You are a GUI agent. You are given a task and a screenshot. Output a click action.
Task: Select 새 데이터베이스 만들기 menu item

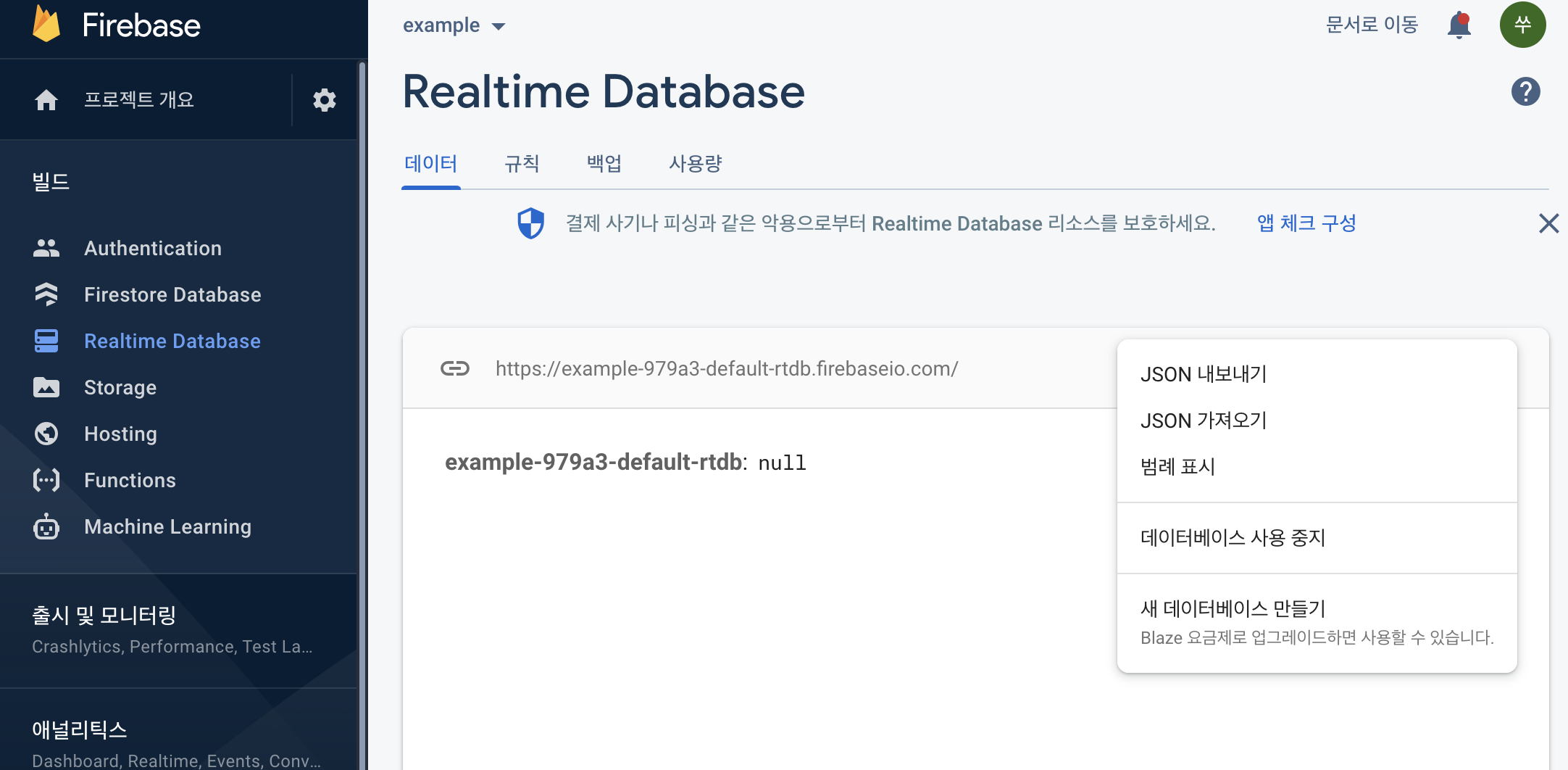tap(1317, 623)
